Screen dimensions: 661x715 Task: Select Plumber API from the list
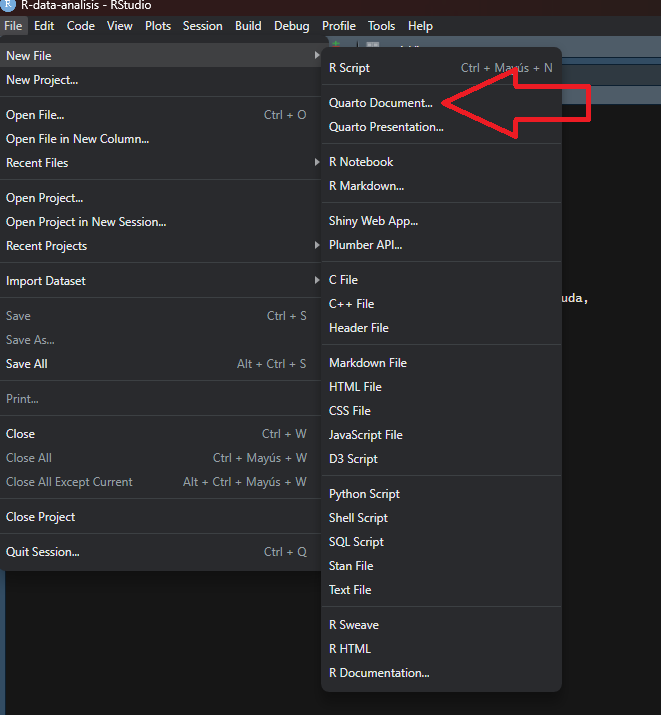click(365, 245)
